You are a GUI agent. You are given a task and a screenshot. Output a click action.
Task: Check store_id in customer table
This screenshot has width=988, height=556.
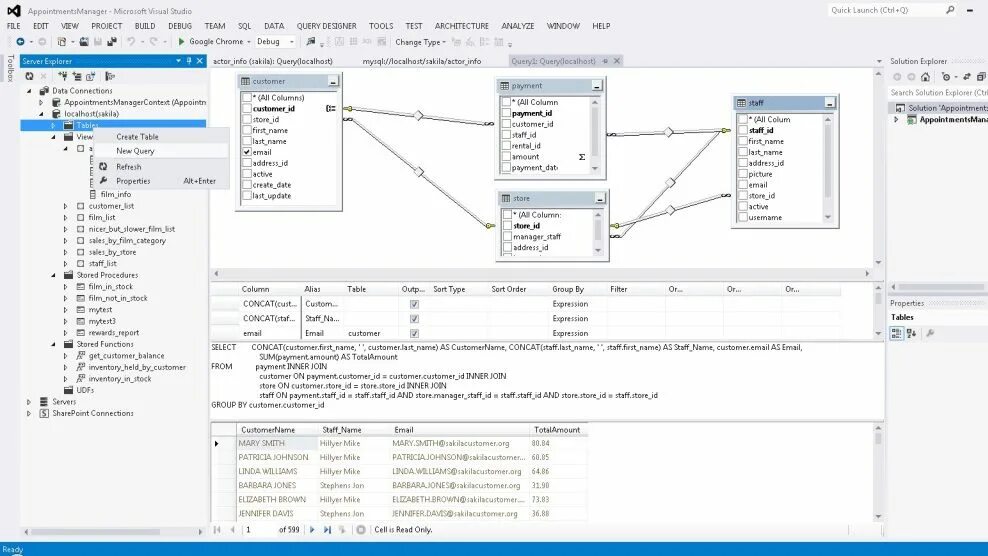(x=247, y=119)
